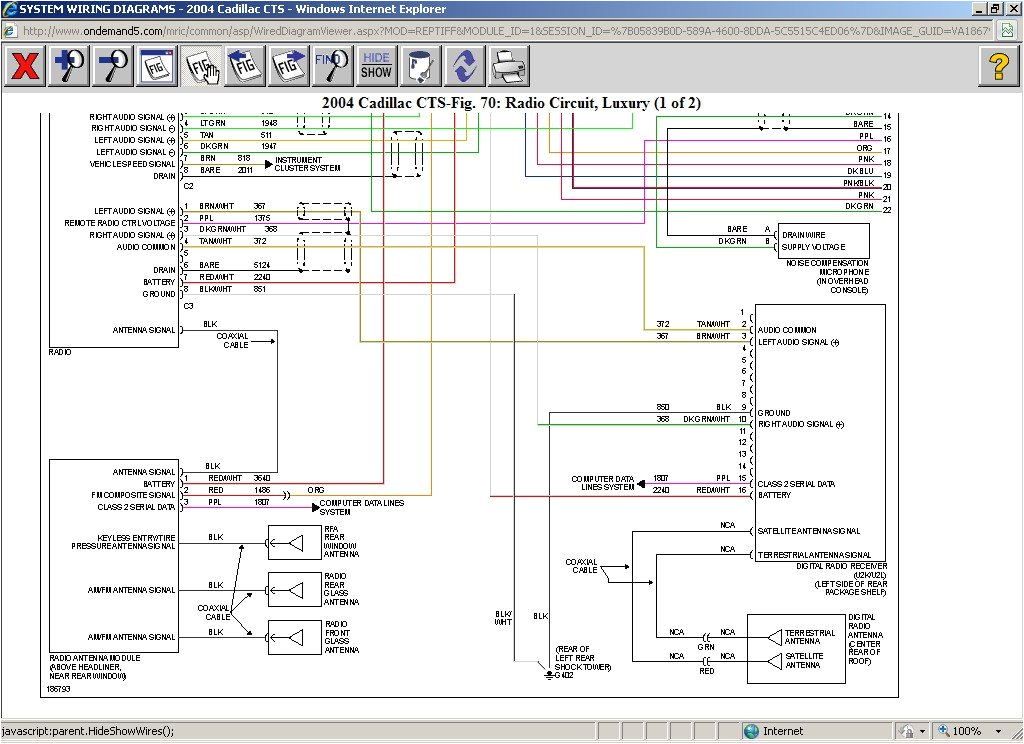The width and height of the screenshot is (1024, 744).
Task: Print the radio circuit diagram
Action: [x=508, y=66]
